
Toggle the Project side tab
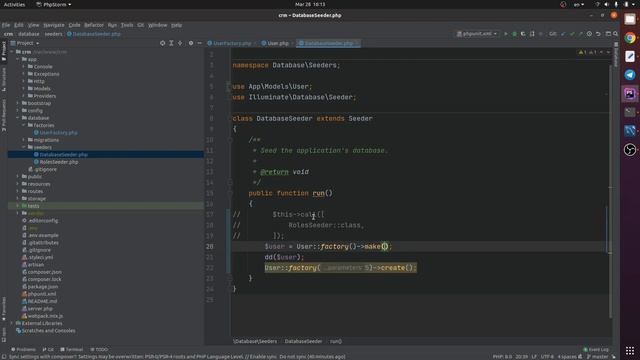[x=4, y=50]
